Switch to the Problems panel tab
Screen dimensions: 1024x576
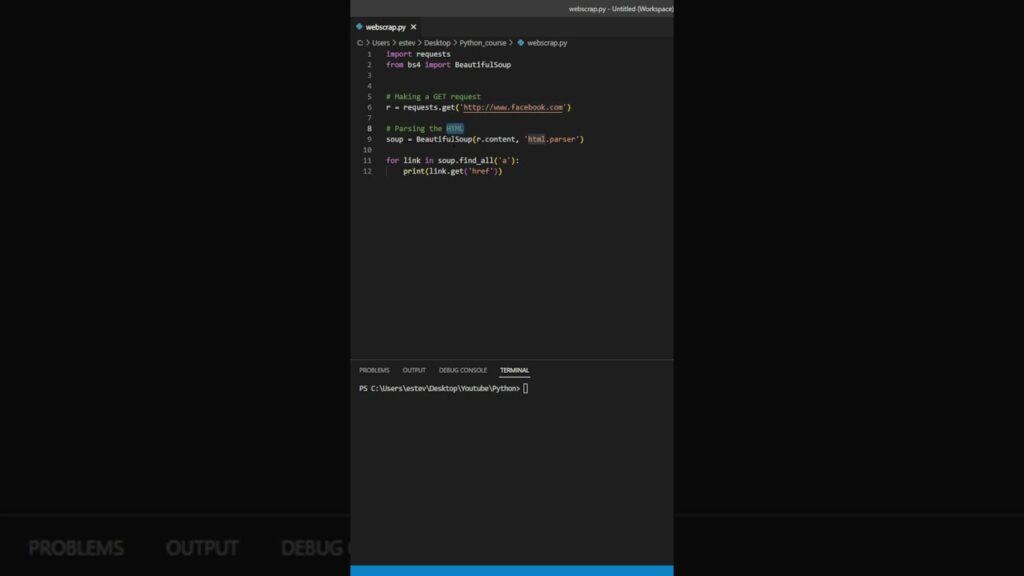tap(374, 370)
